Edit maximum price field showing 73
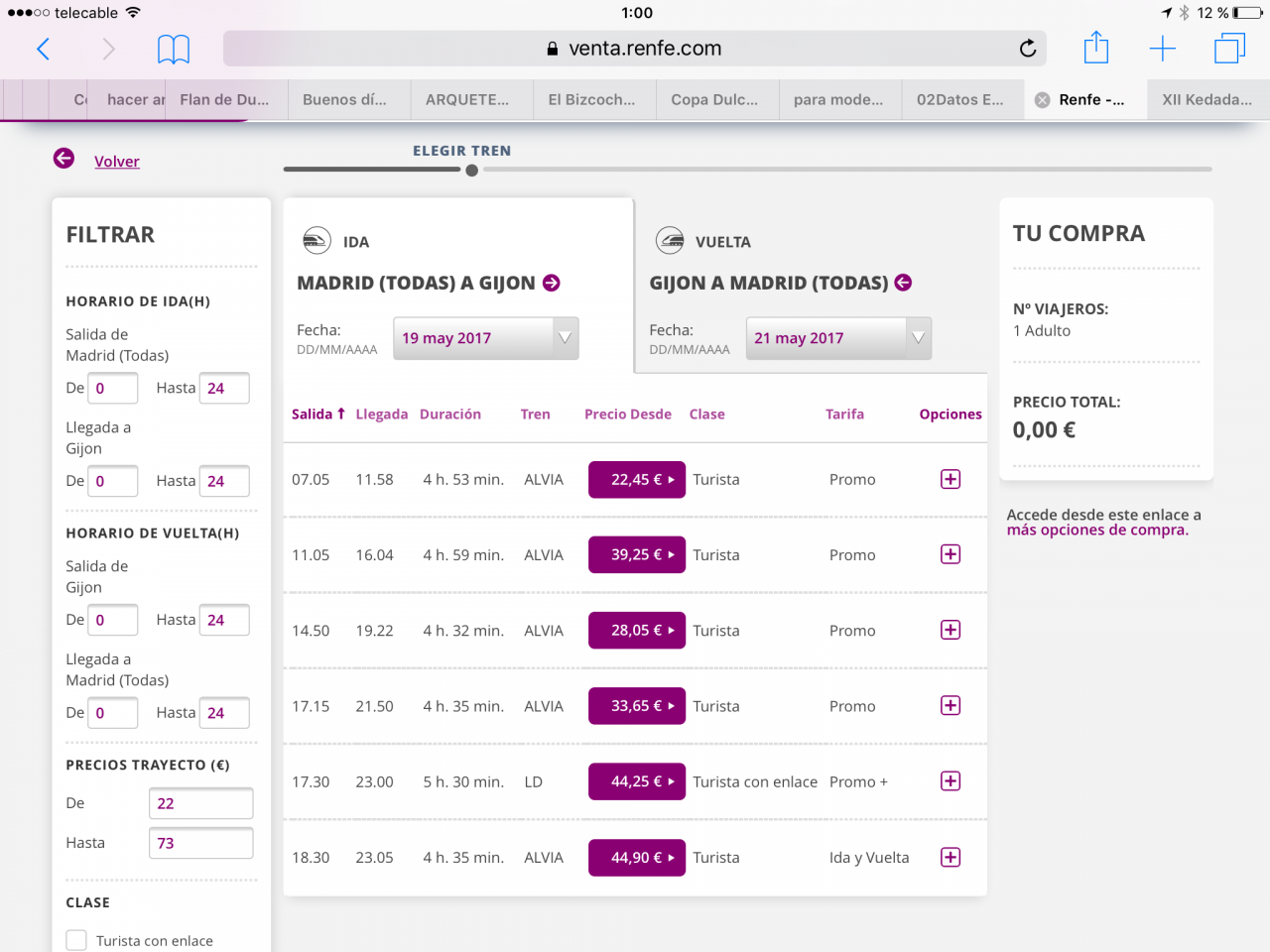Image resolution: width=1270 pixels, height=952 pixels. 201,843
